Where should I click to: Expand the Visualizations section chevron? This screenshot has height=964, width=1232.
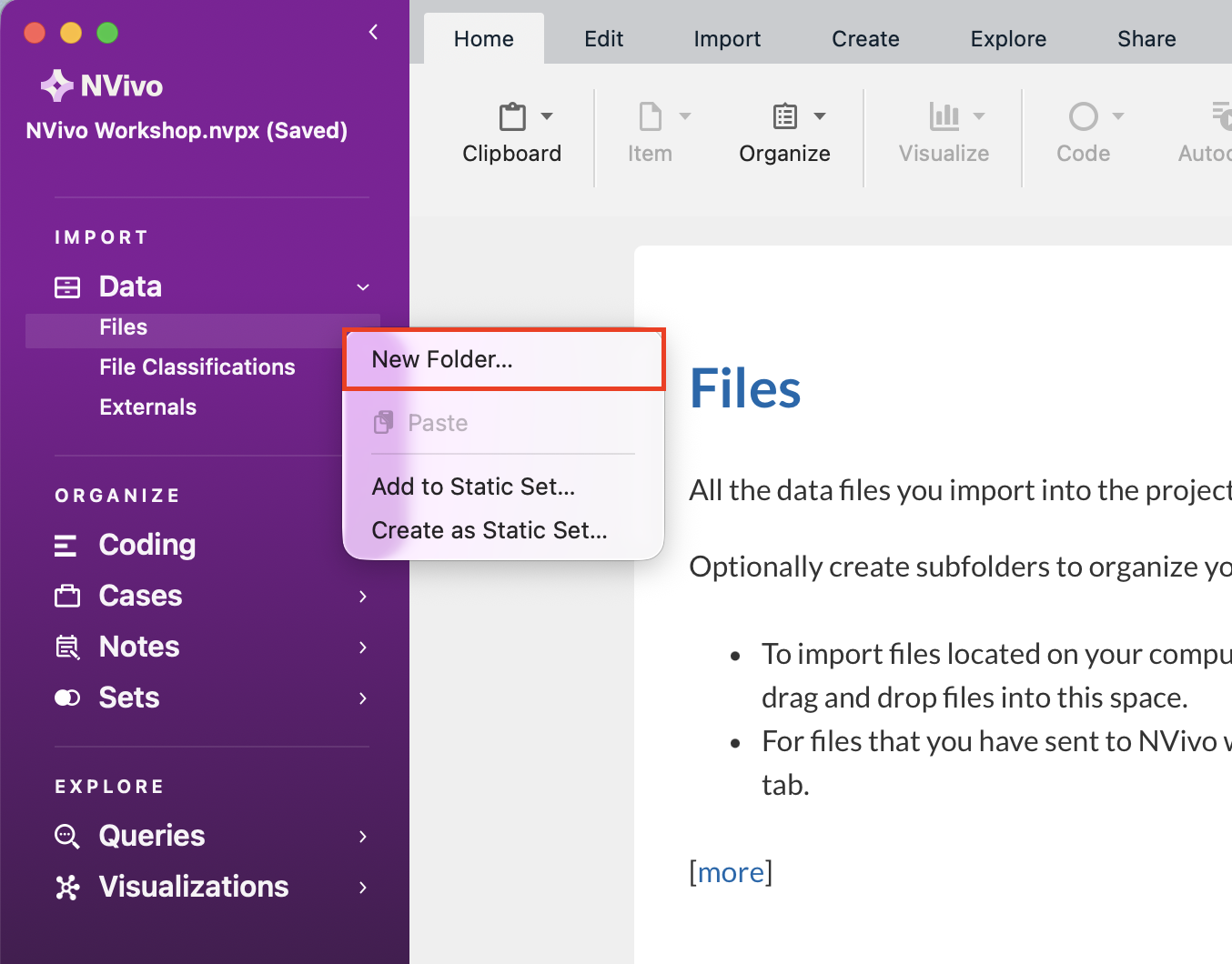click(363, 888)
